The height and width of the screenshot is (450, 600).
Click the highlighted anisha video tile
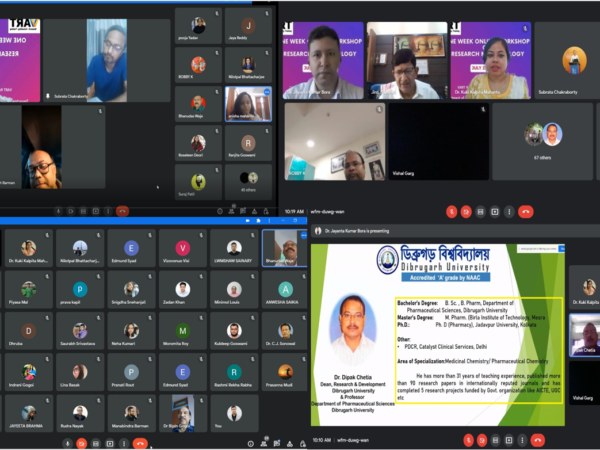[x=248, y=104]
